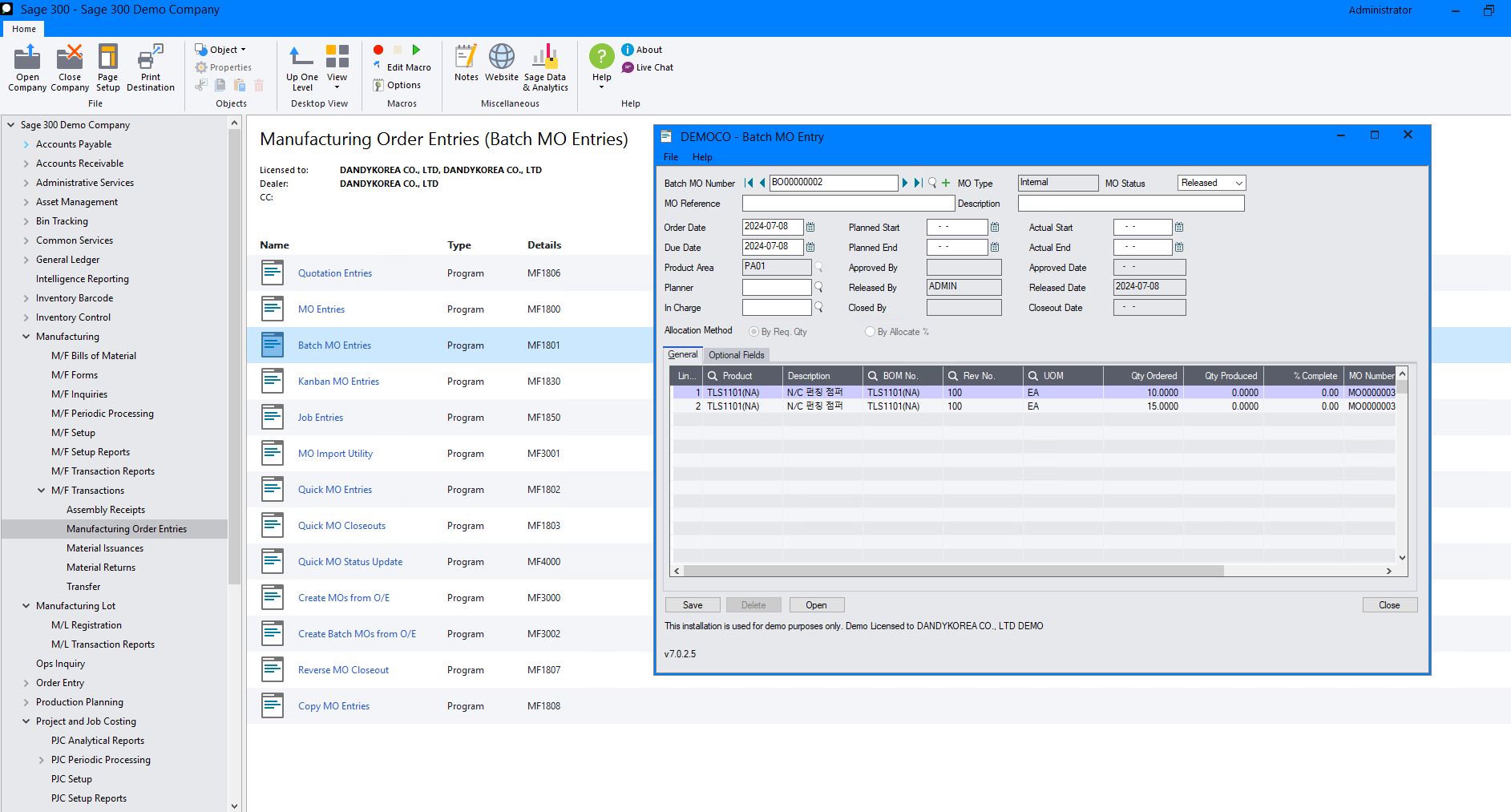Click the Save button

(x=693, y=605)
